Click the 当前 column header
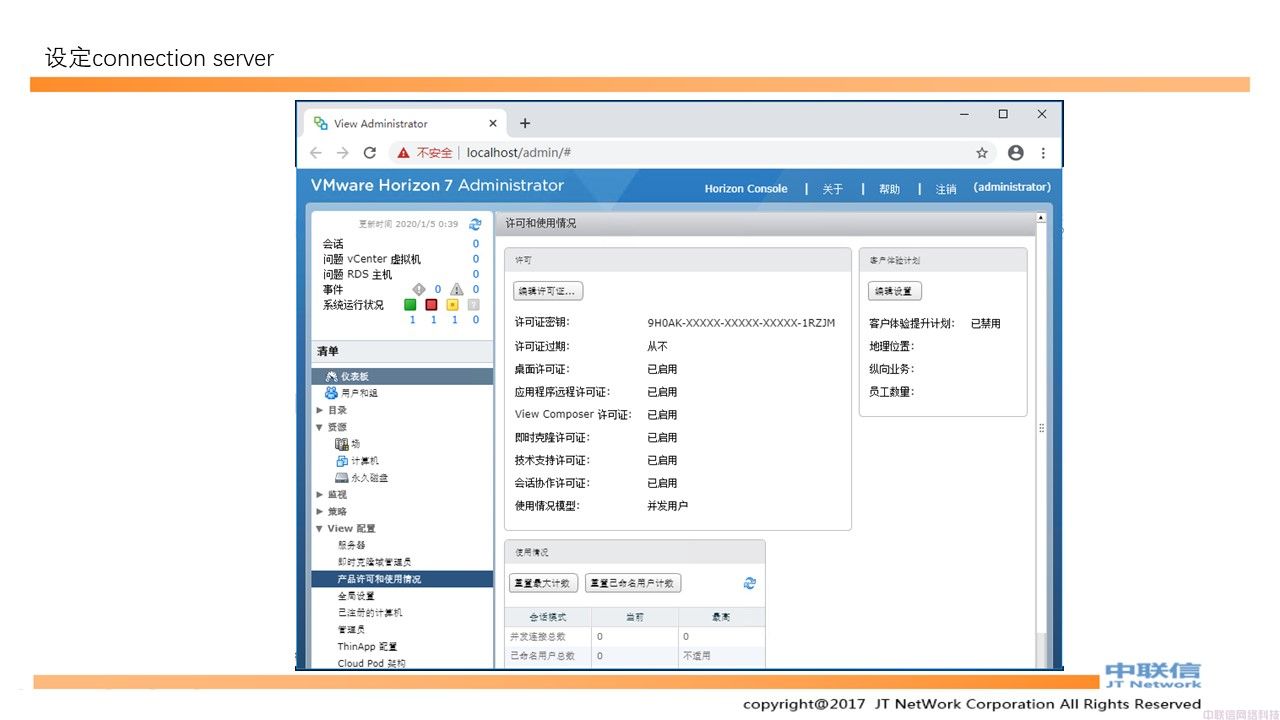1280x720 pixels. tap(635, 617)
